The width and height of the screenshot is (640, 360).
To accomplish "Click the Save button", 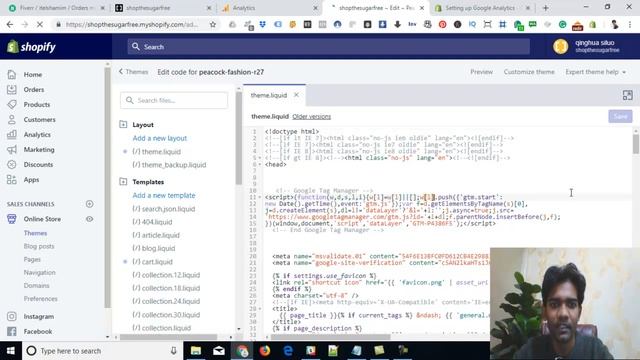I will 620,117.
